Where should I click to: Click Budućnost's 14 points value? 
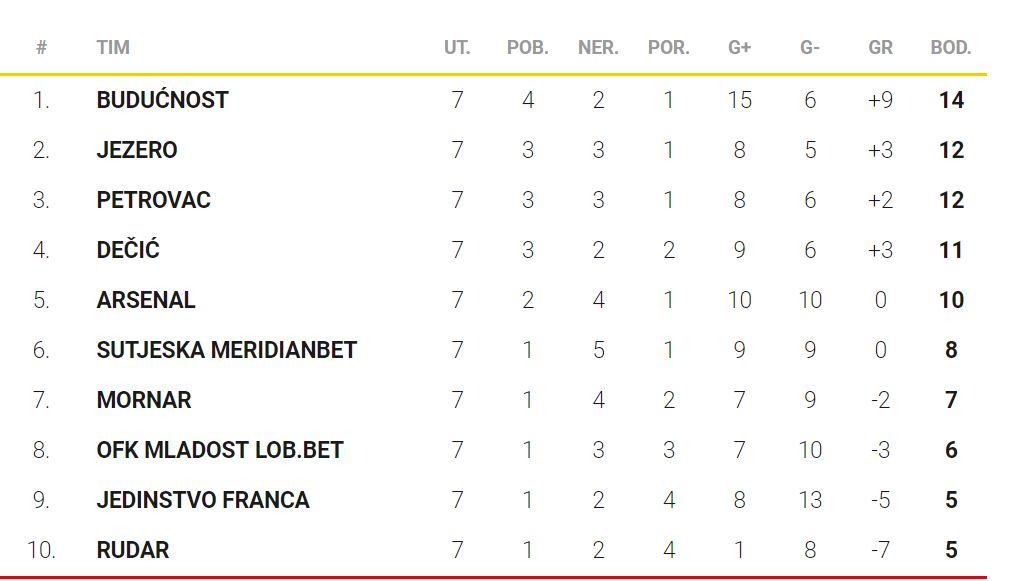(951, 100)
